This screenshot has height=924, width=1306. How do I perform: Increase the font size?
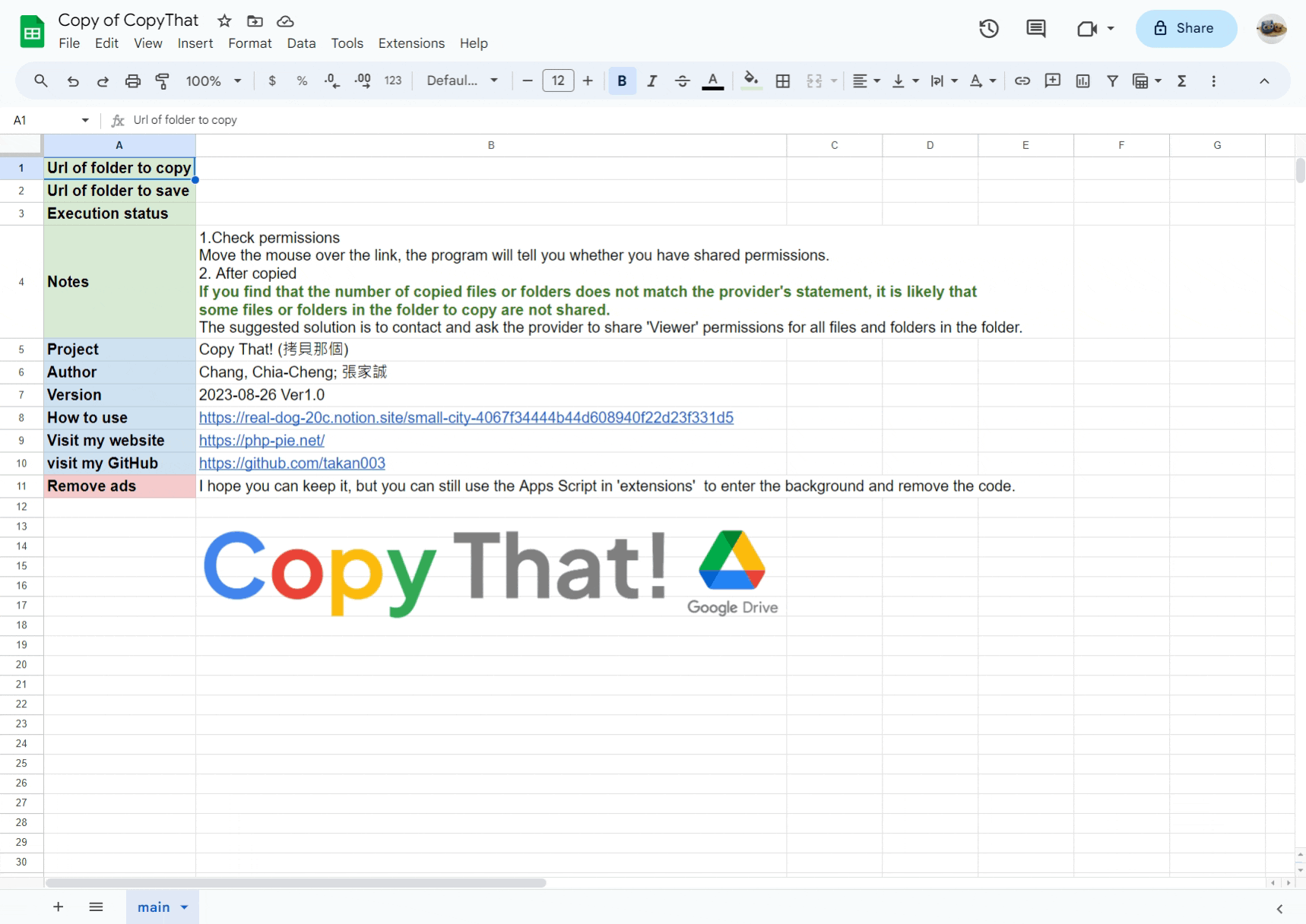click(x=588, y=81)
